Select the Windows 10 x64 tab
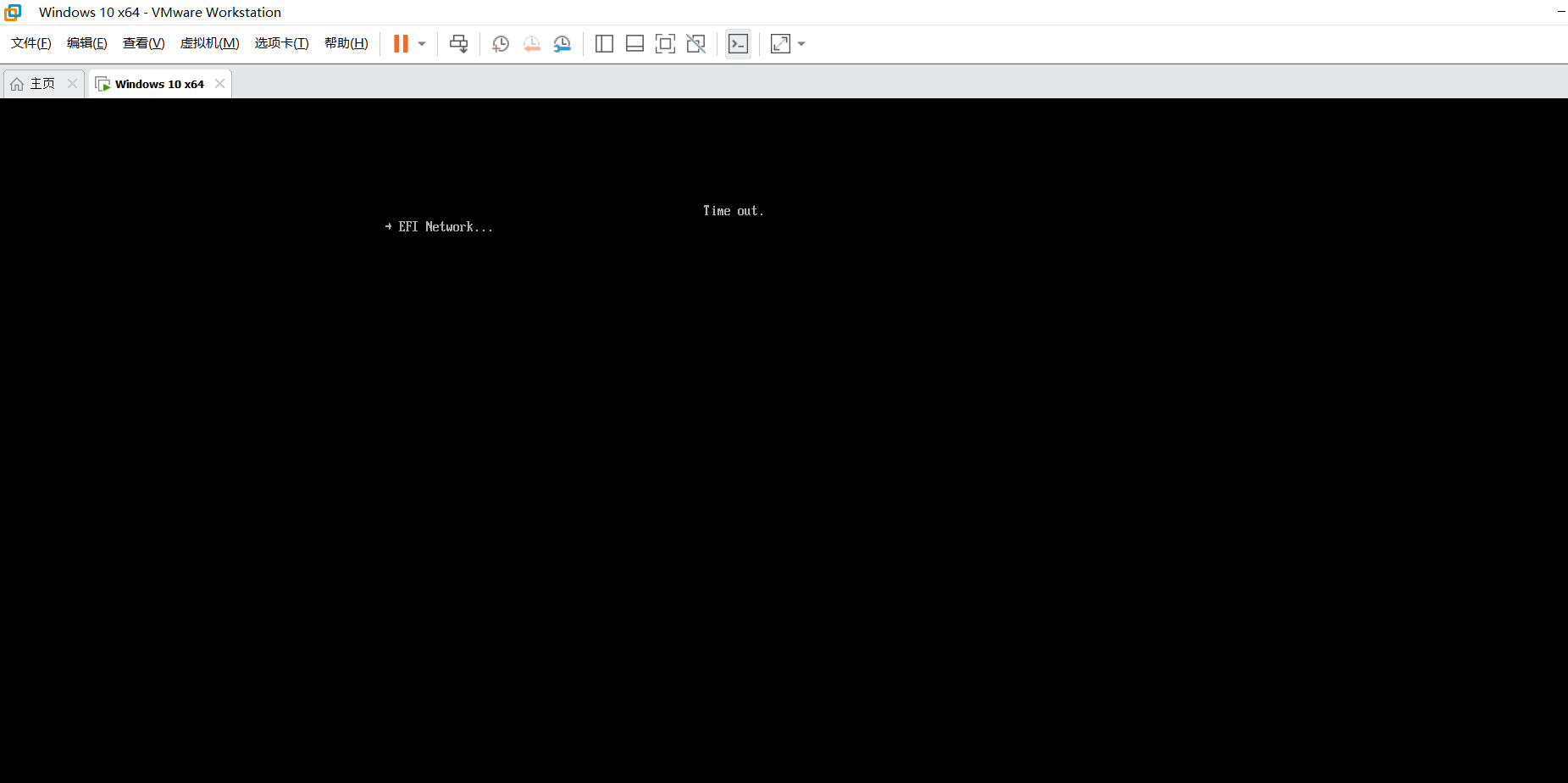1568x783 pixels. (x=159, y=84)
